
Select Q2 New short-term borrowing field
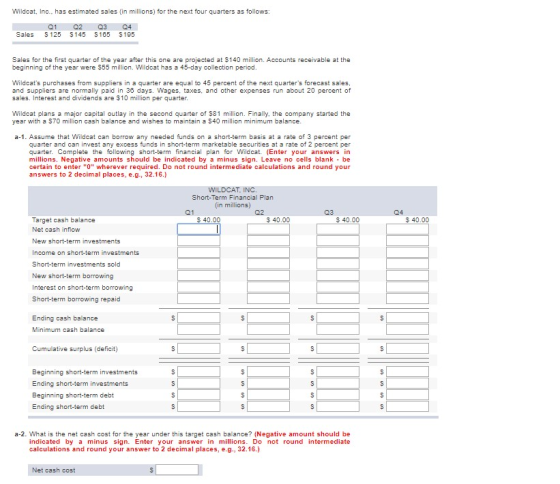point(268,276)
